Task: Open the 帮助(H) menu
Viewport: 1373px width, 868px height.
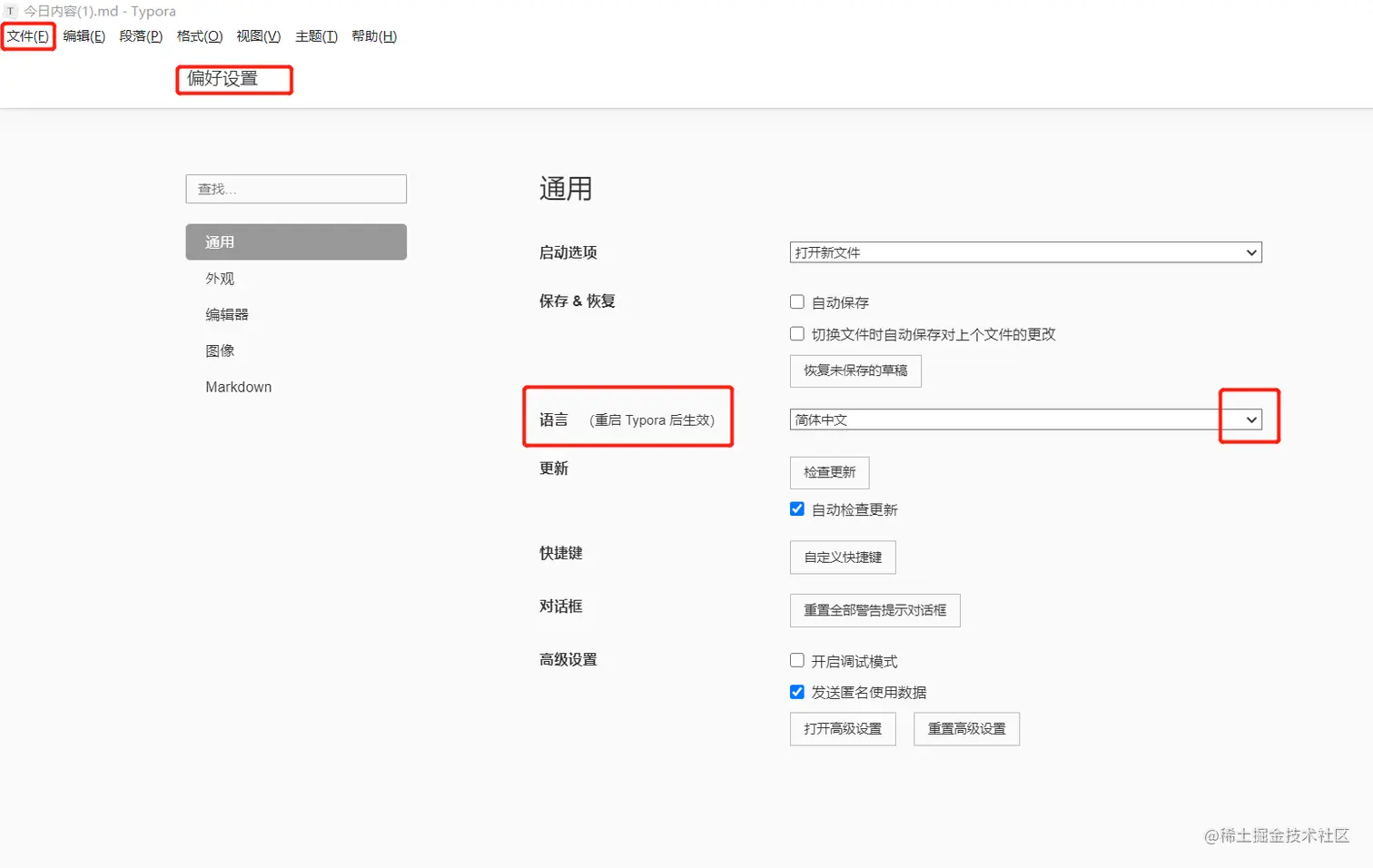Action: point(374,36)
